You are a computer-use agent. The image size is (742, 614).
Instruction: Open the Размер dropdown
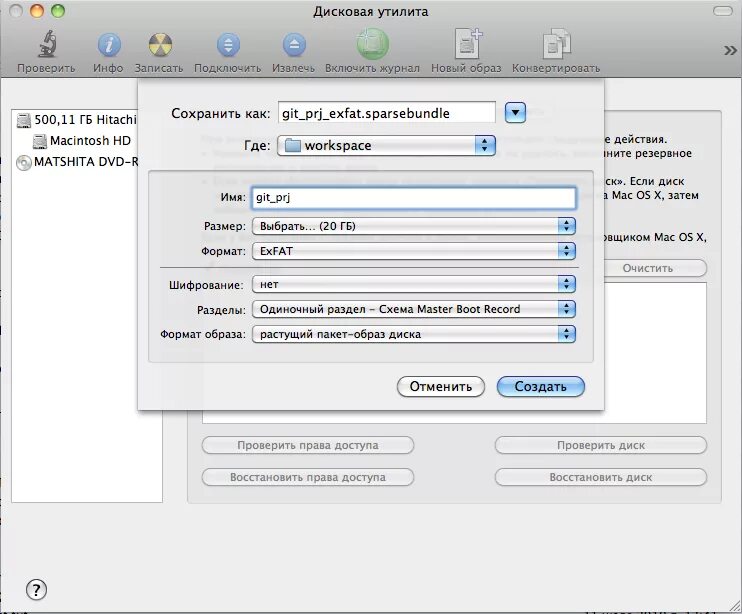(414, 226)
